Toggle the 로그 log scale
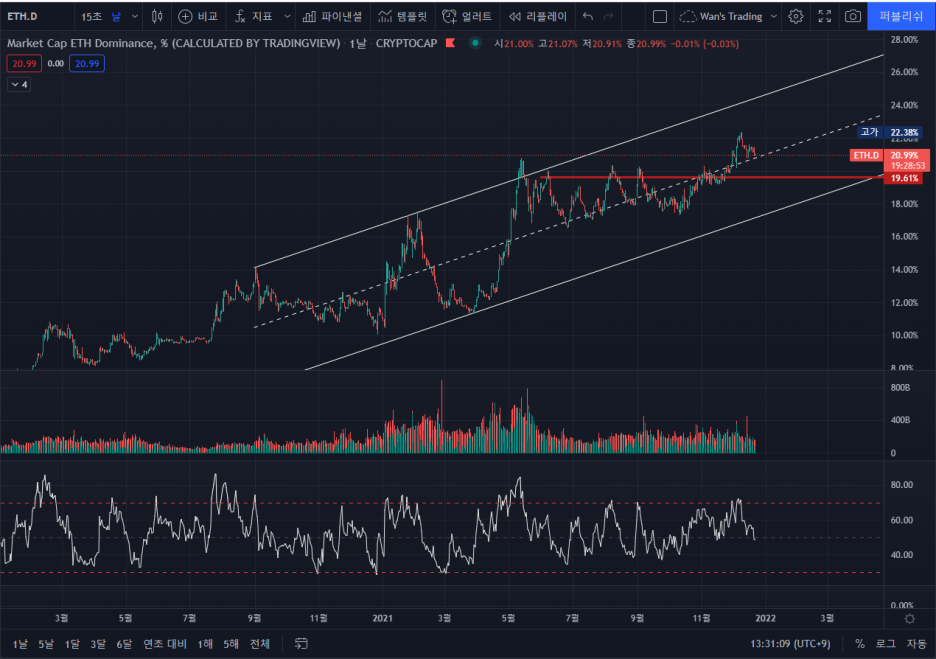936x659 pixels. pos(886,644)
